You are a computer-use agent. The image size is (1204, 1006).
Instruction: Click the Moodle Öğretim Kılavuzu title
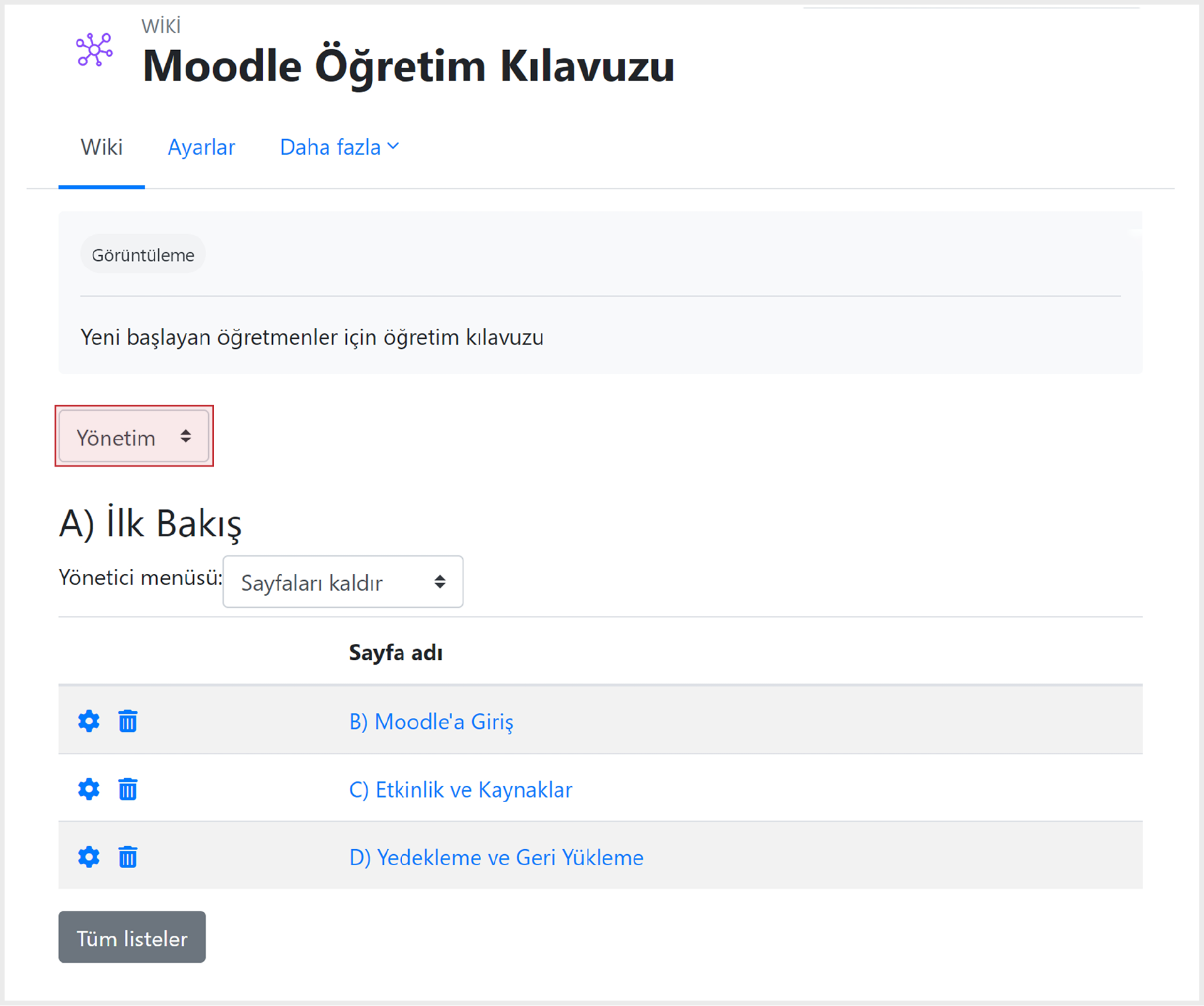[408, 66]
